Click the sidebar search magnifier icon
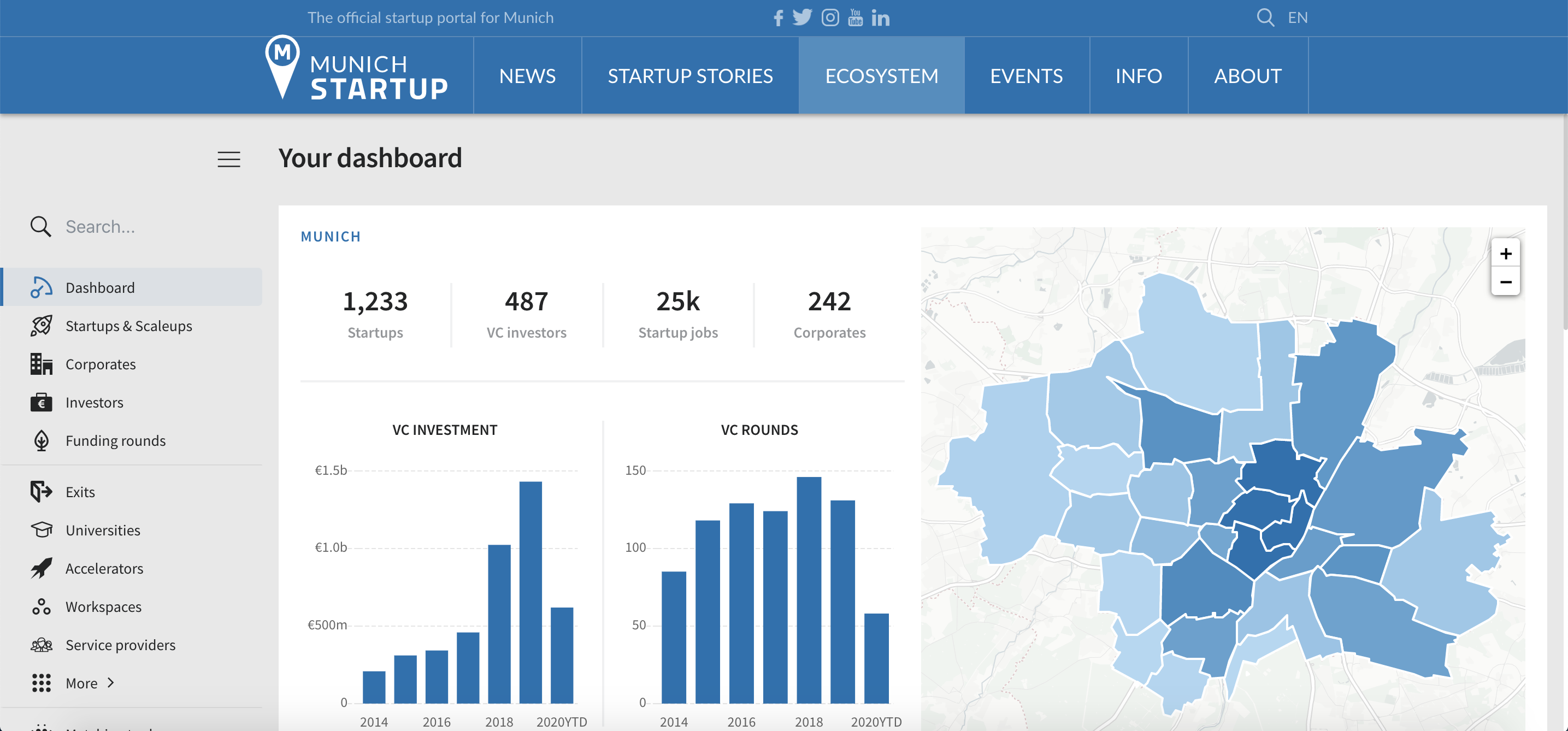 (x=41, y=226)
